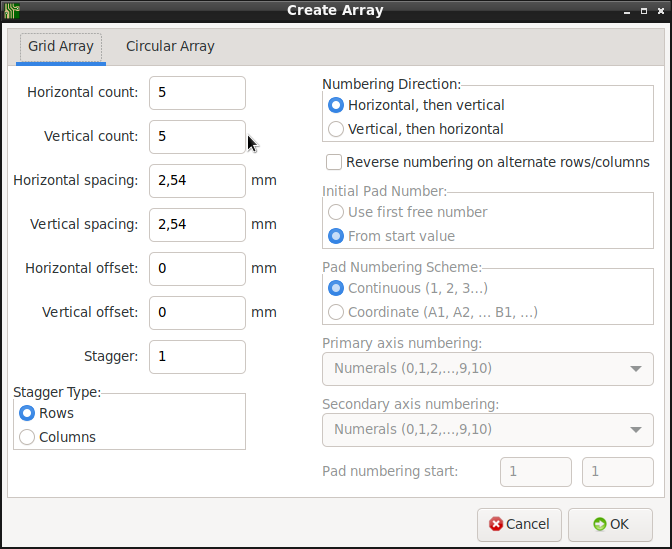This screenshot has height=549, width=672.
Task: Expand Secondary axis numbering dropdown
Action: 488,429
